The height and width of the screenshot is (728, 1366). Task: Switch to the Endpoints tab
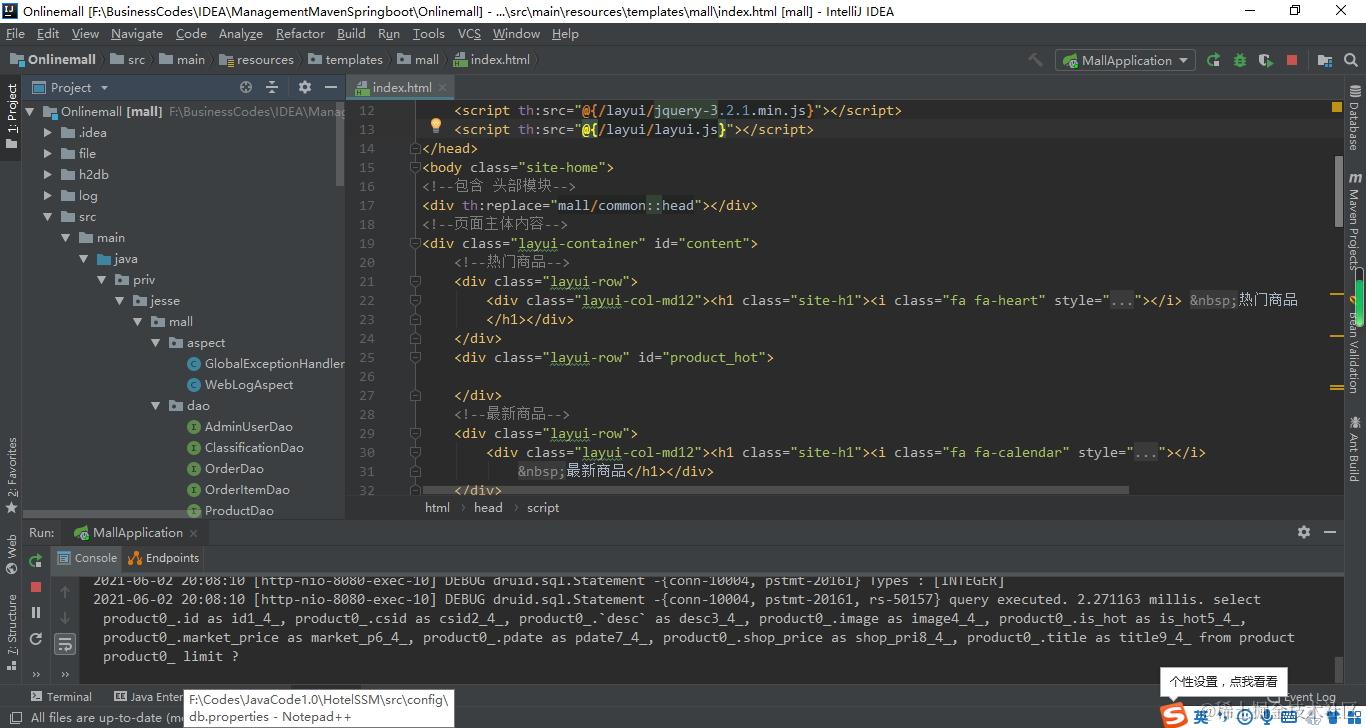165,558
